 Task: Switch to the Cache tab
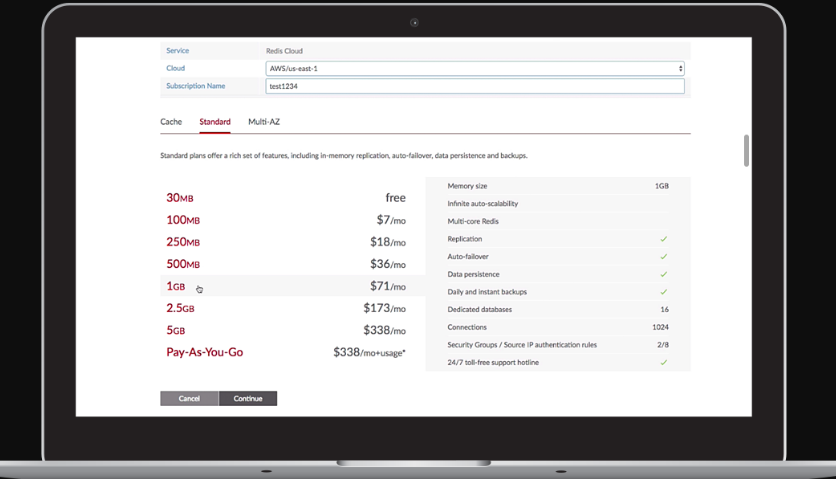click(171, 122)
